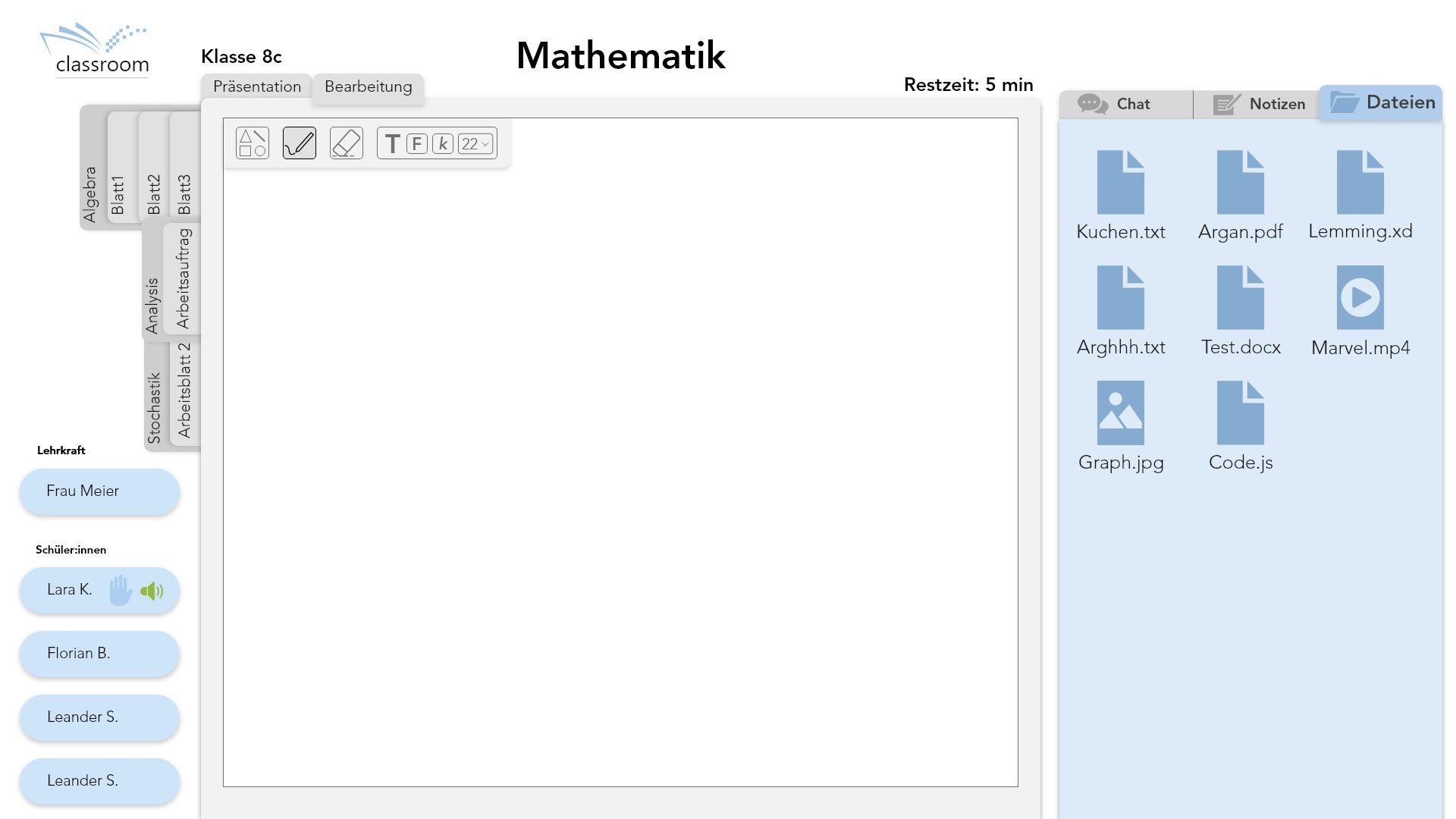
Task: Switch to the Chat tab
Action: (1125, 105)
